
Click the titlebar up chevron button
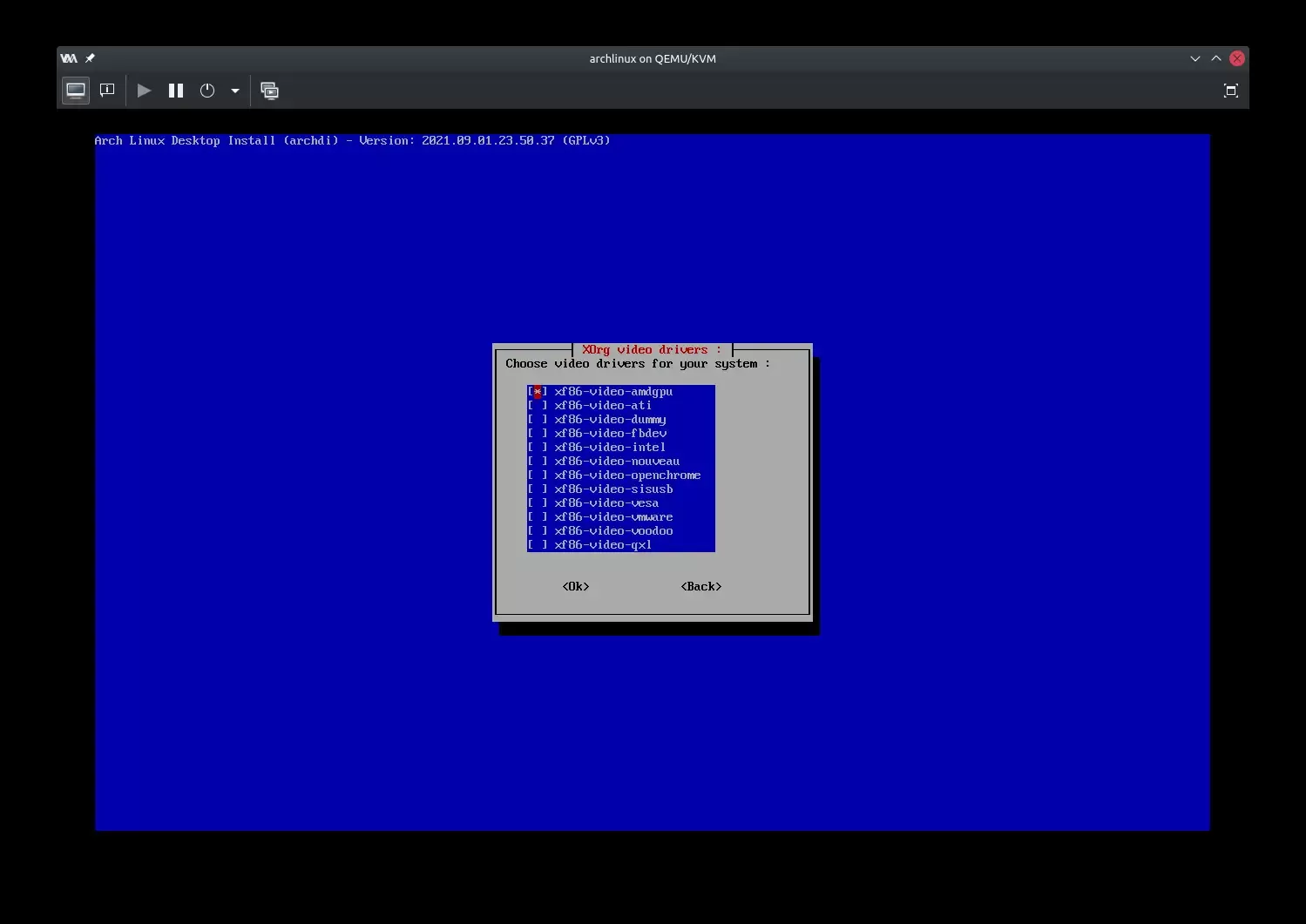[1215, 58]
